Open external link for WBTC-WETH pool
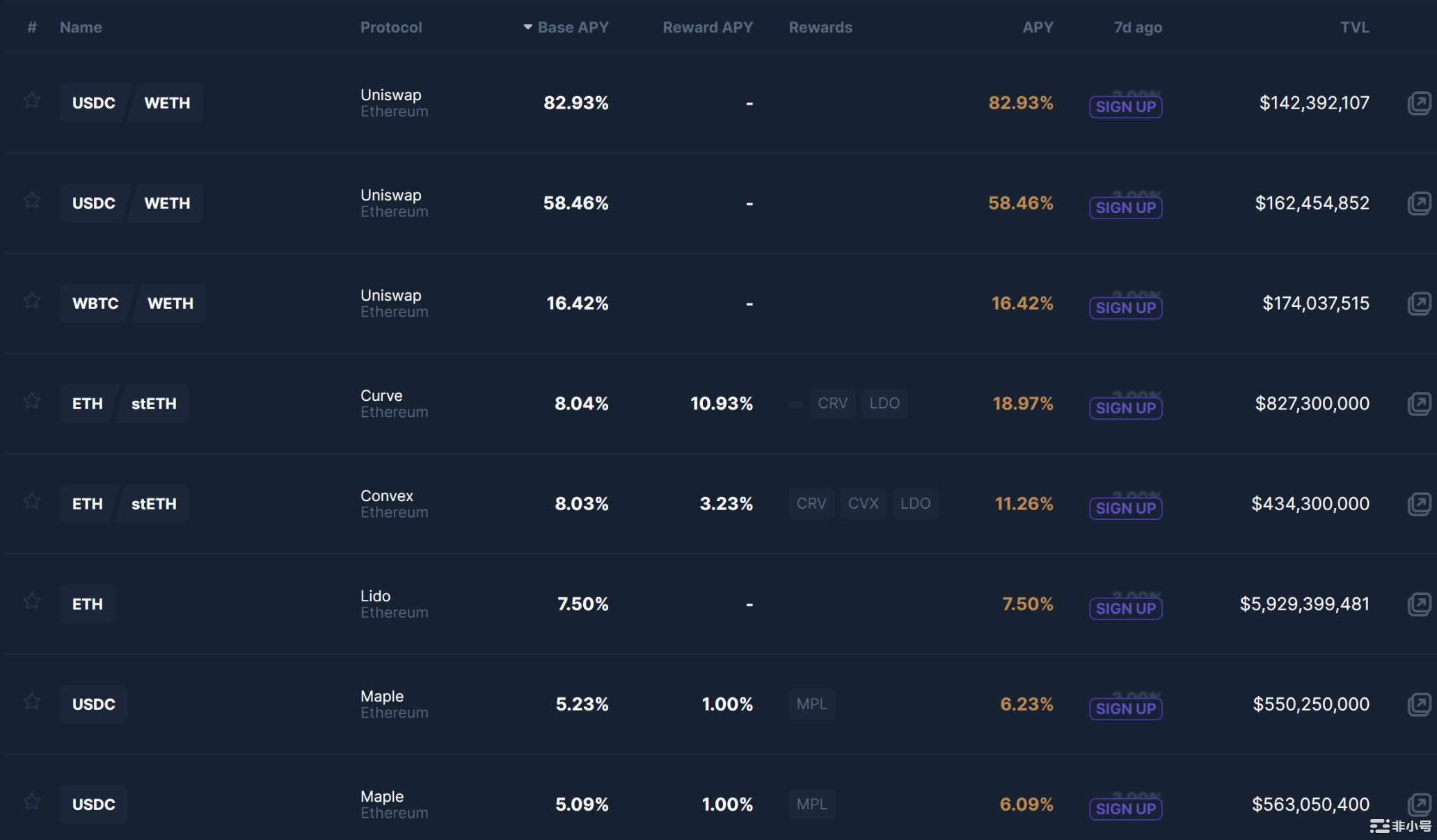This screenshot has width=1437, height=840. point(1418,303)
